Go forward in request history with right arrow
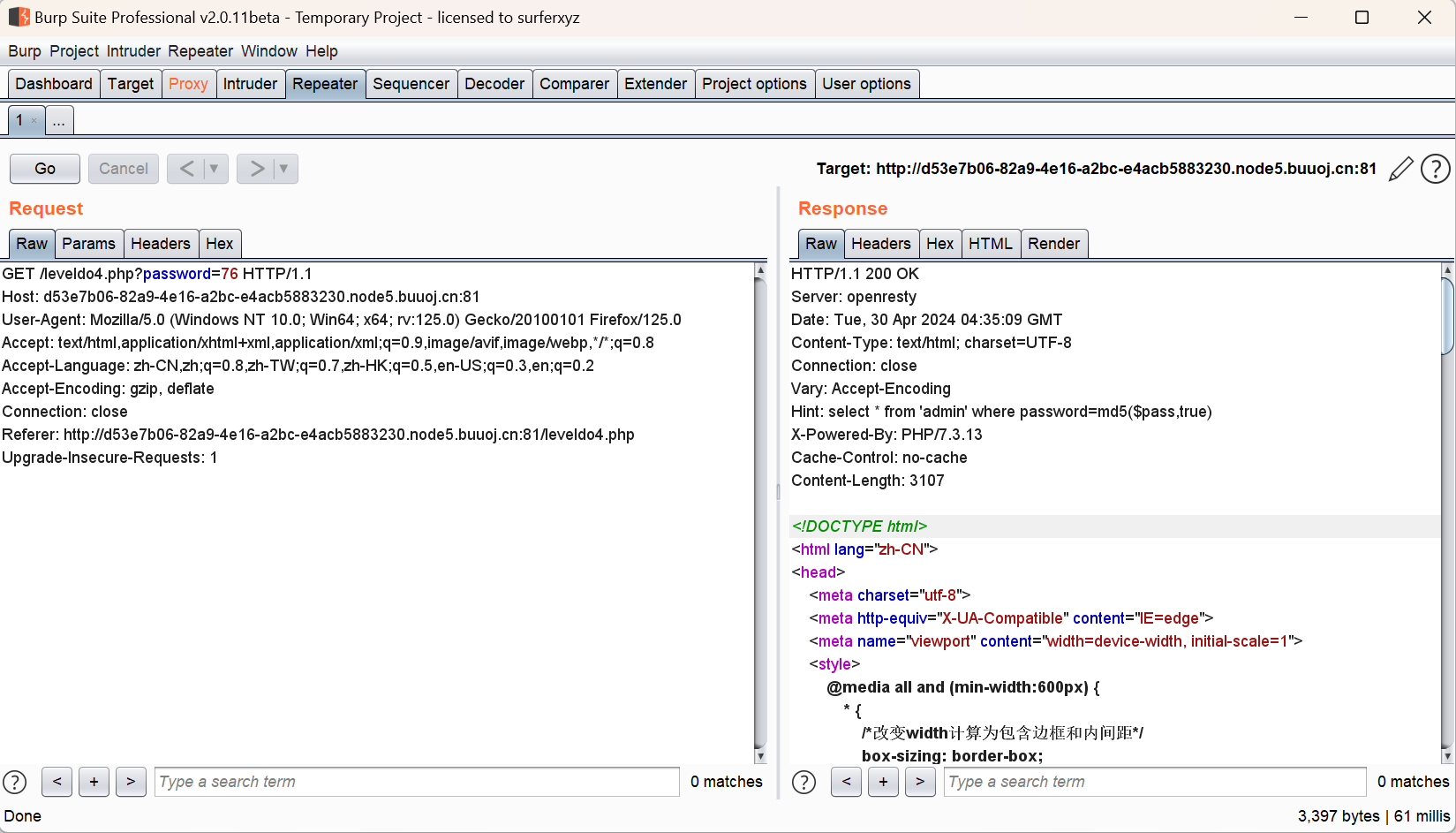 [256, 169]
